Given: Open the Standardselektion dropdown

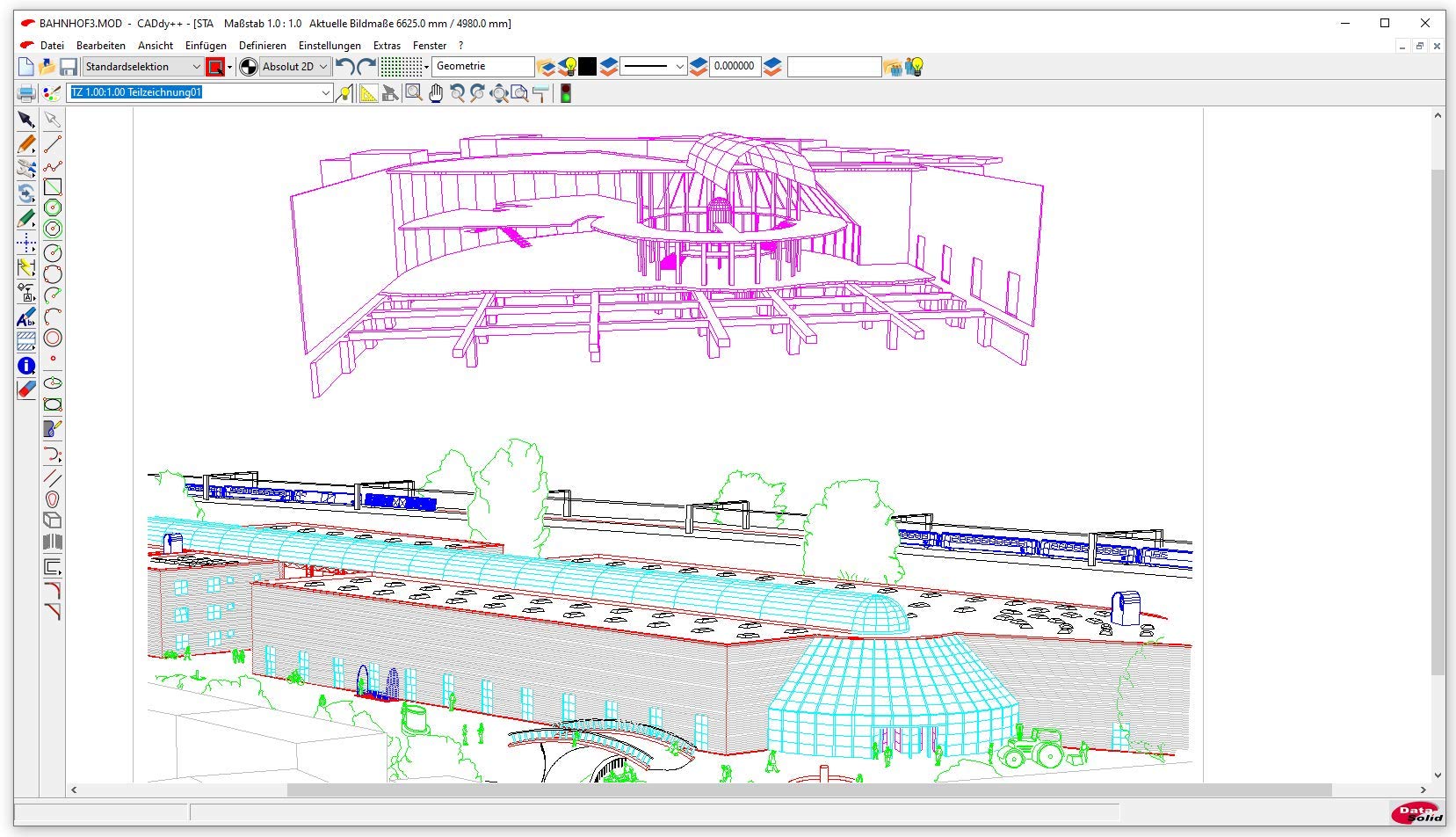Looking at the screenshot, I should [x=142, y=67].
